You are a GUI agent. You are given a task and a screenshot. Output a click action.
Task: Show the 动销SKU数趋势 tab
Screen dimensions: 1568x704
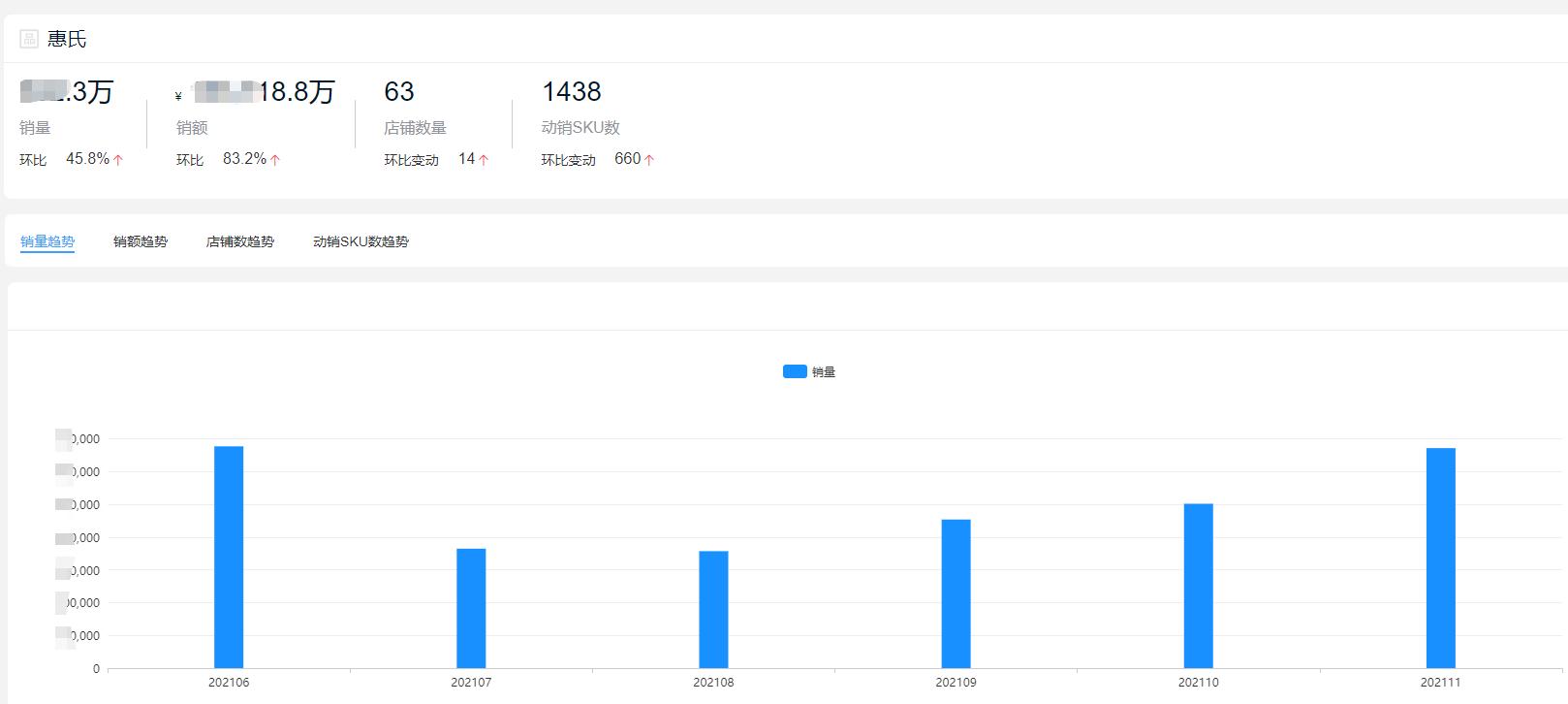tap(361, 241)
